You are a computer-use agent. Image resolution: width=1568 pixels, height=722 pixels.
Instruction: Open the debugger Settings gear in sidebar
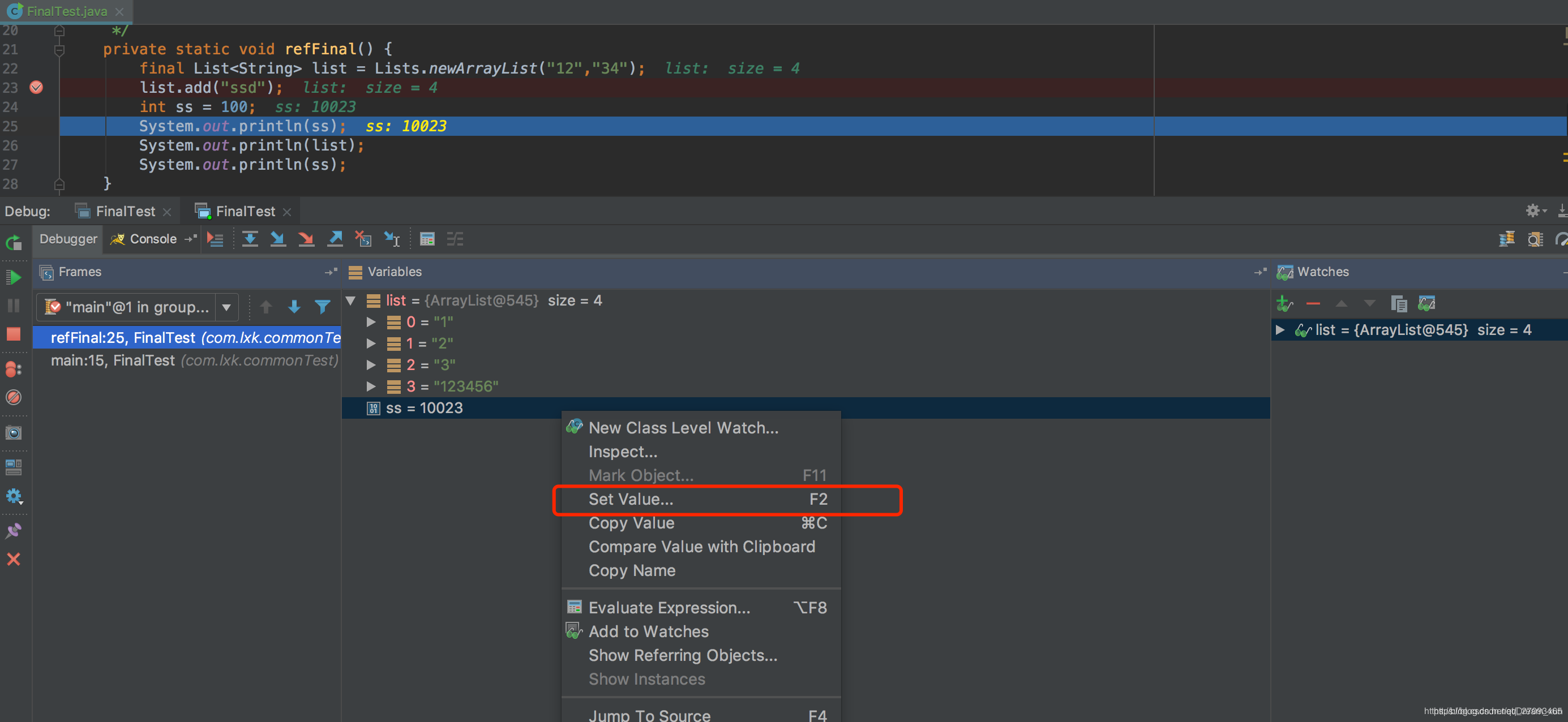click(x=14, y=496)
